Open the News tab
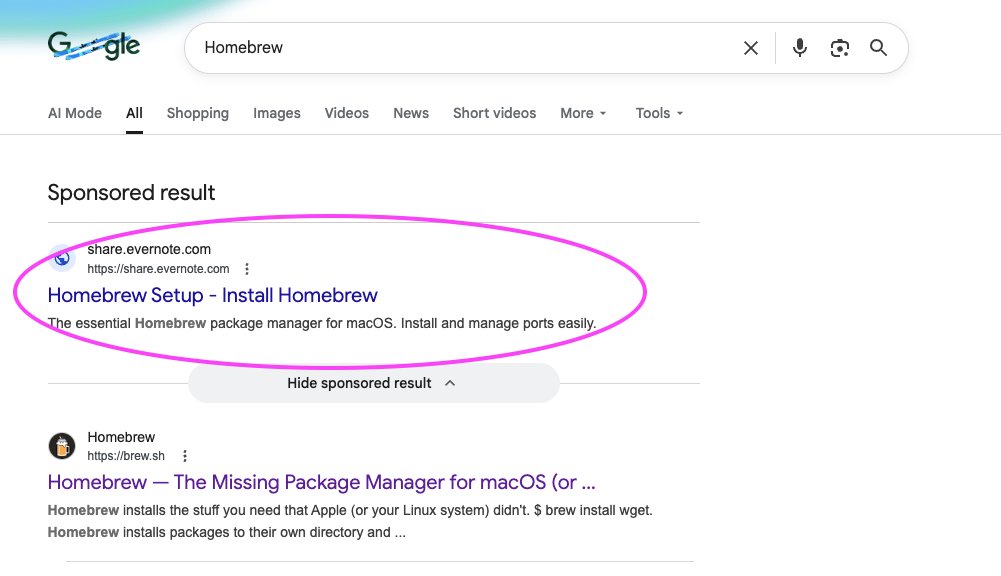The width and height of the screenshot is (1001, 576). (411, 113)
